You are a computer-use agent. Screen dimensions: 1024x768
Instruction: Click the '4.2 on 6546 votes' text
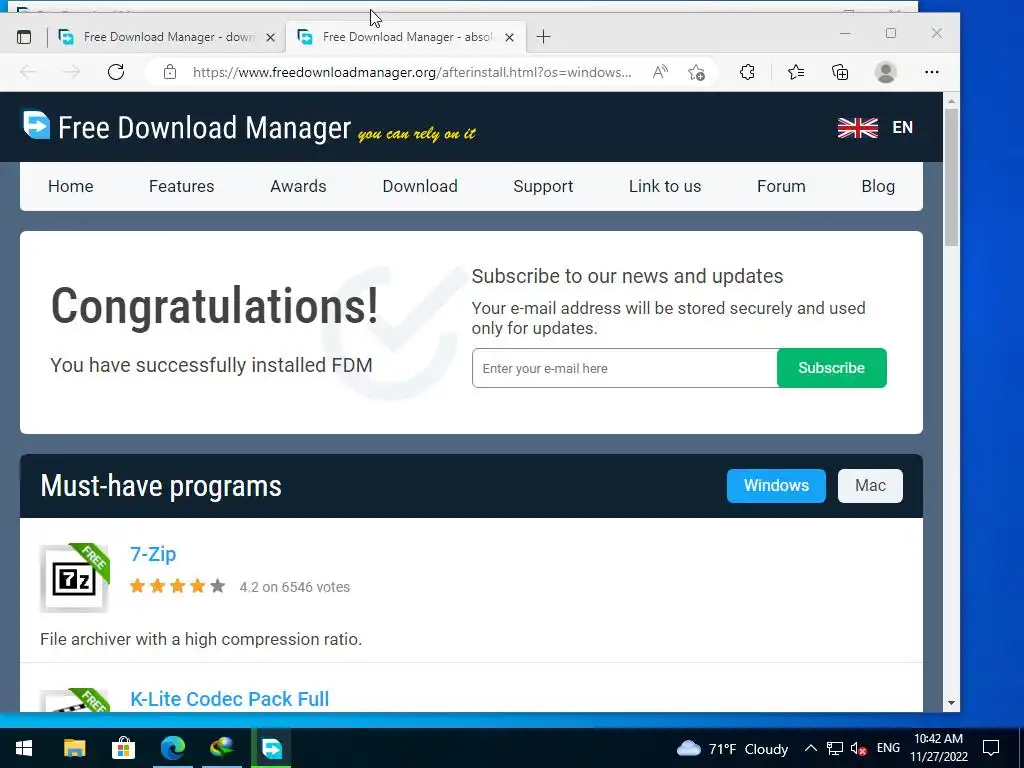[295, 587]
